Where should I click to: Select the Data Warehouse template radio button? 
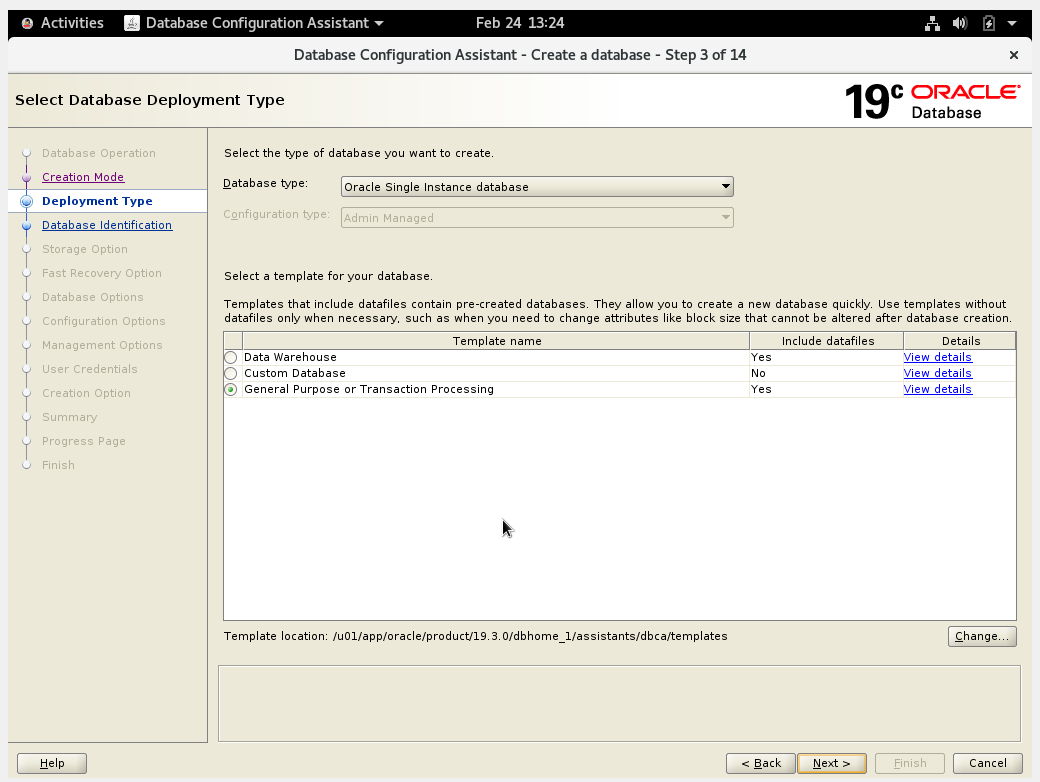click(x=231, y=358)
